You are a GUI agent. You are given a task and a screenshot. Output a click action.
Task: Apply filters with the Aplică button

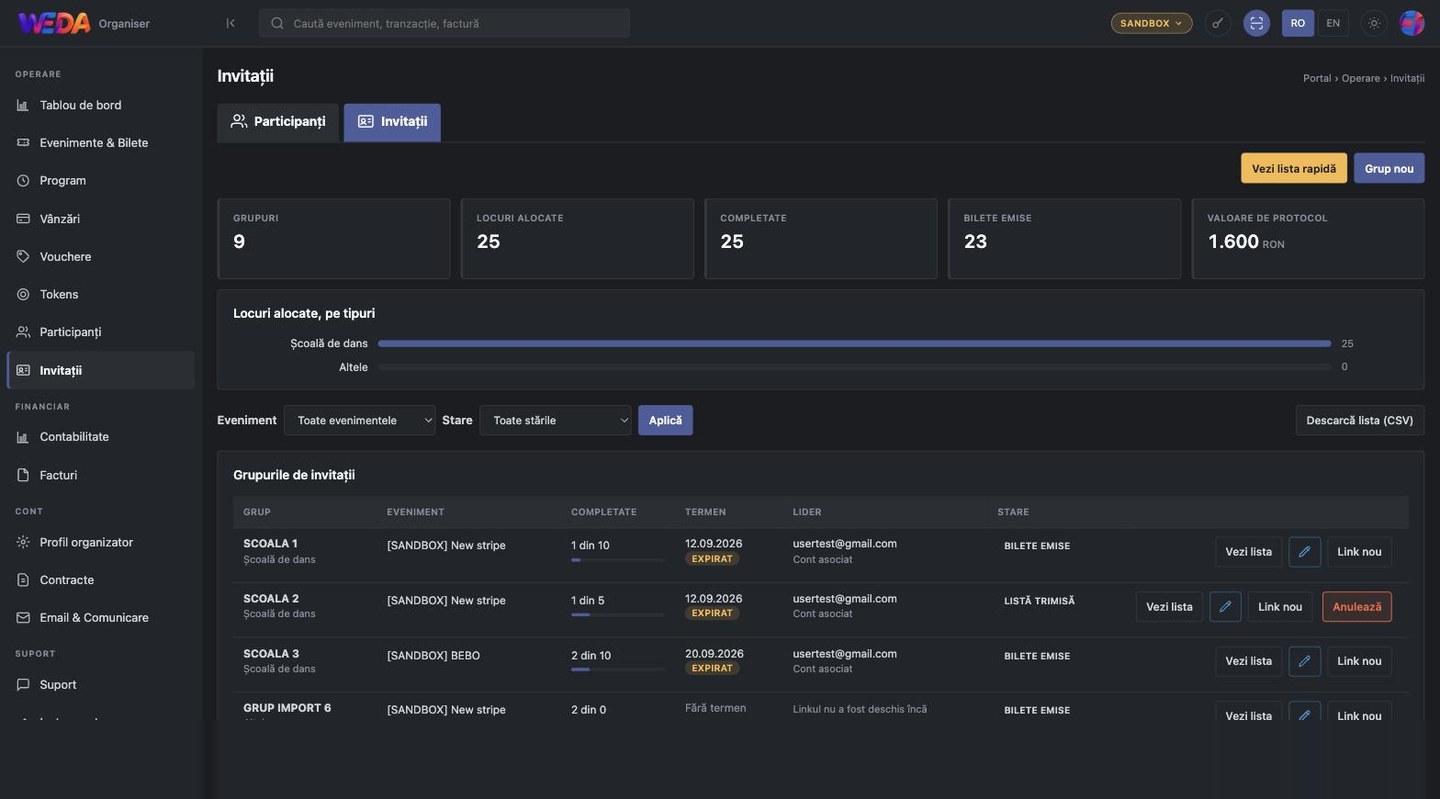point(665,420)
